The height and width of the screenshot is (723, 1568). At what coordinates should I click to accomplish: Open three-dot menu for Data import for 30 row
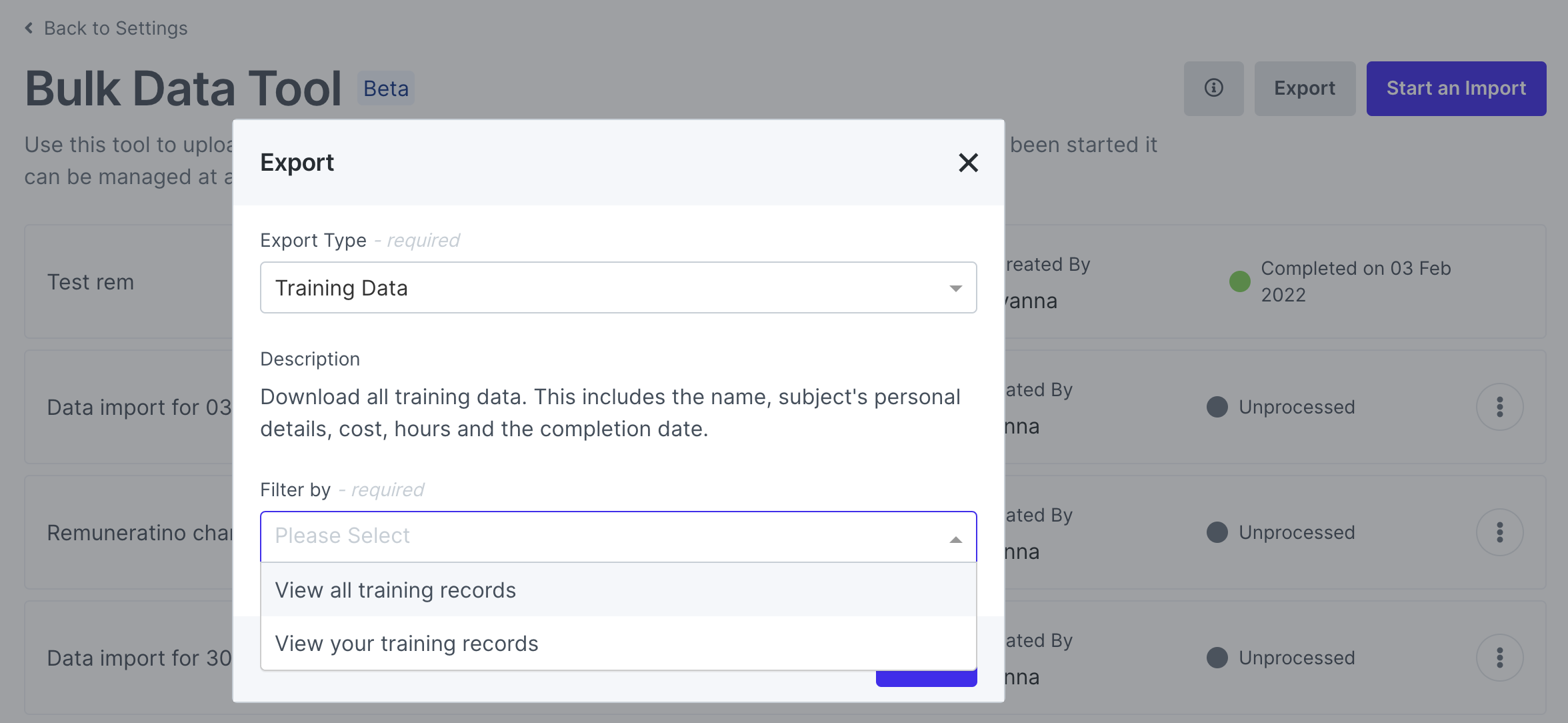click(x=1499, y=658)
